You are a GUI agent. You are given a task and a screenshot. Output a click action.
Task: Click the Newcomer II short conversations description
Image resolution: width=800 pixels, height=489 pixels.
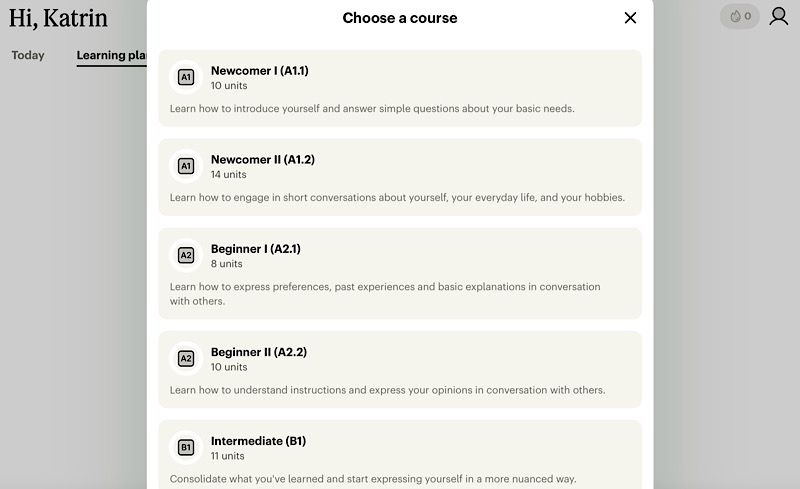click(397, 197)
